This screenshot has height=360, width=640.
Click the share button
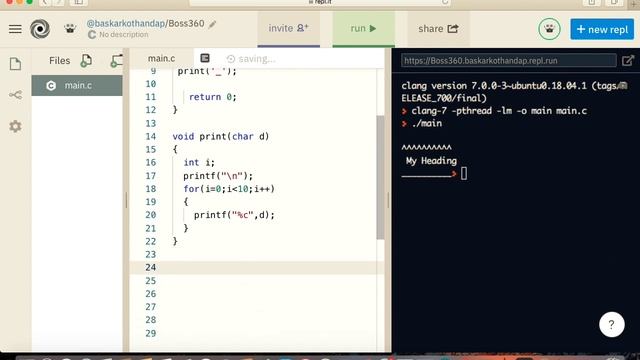438,29
